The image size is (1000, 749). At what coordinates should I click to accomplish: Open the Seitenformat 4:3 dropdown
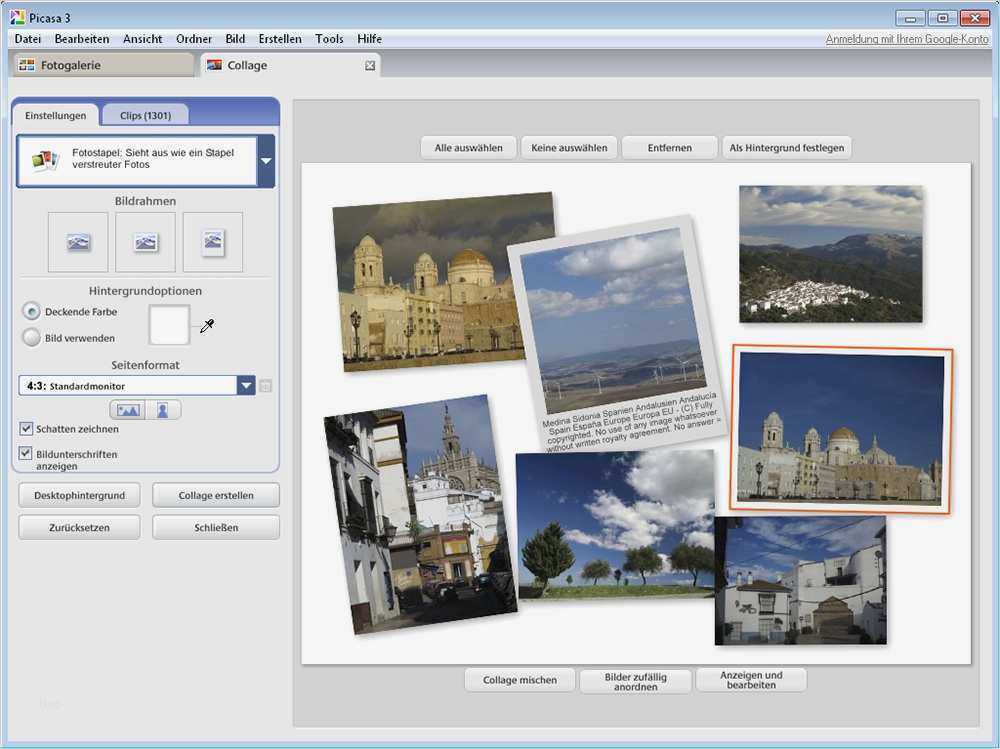tap(246, 386)
